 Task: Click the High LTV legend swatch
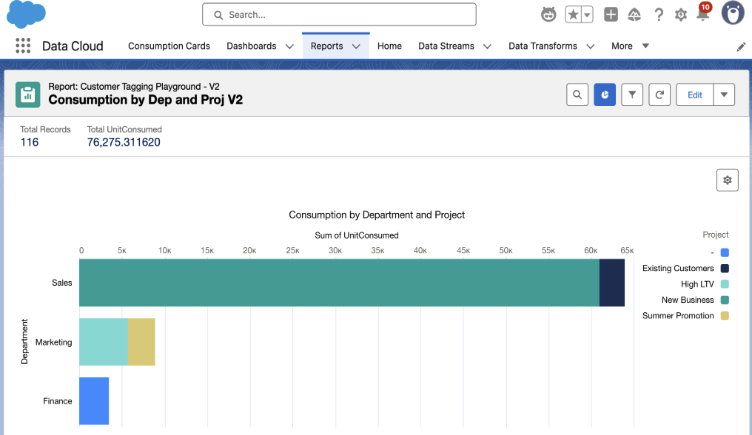click(725, 284)
